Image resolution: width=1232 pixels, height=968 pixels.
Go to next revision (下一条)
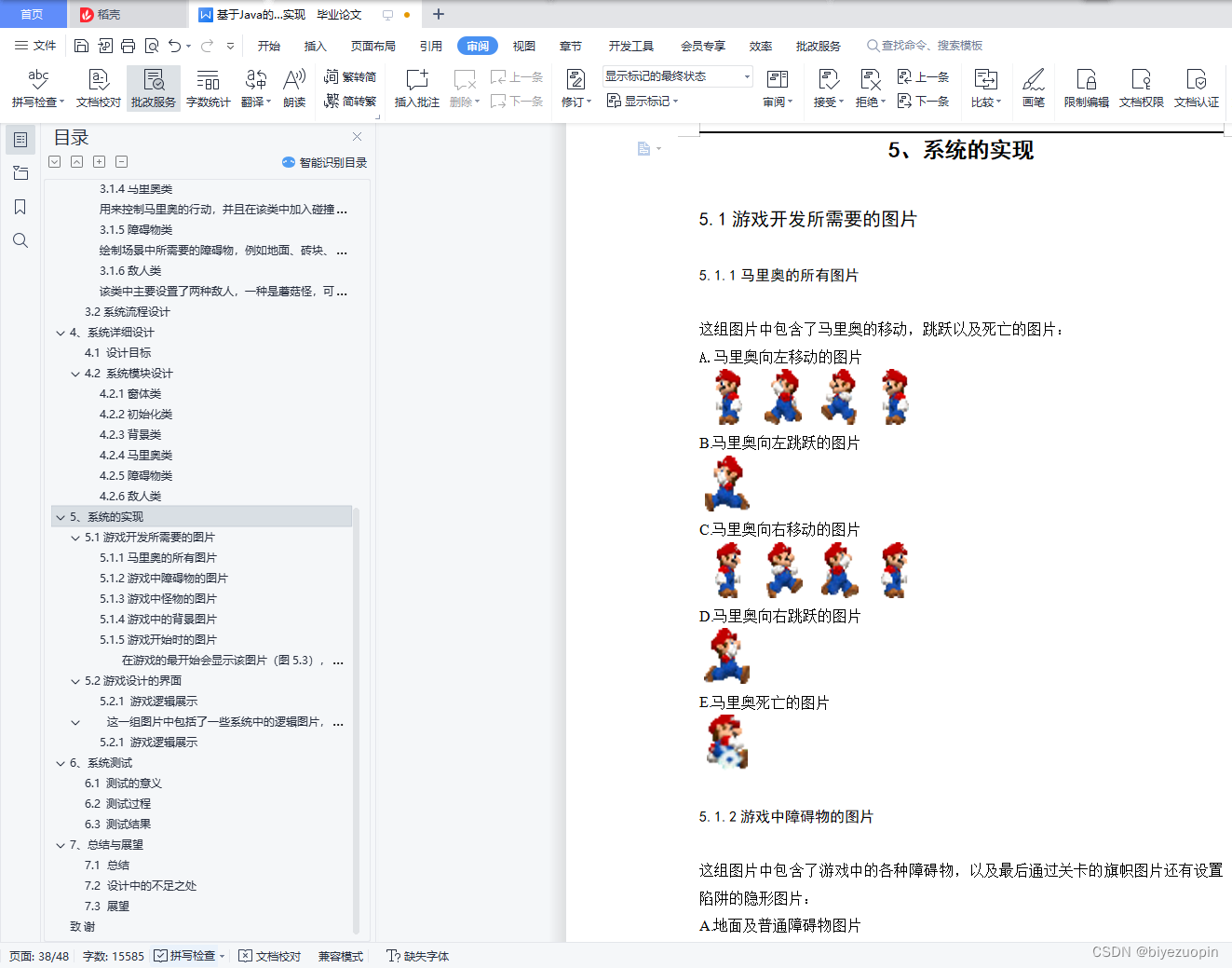[x=923, y=101]
